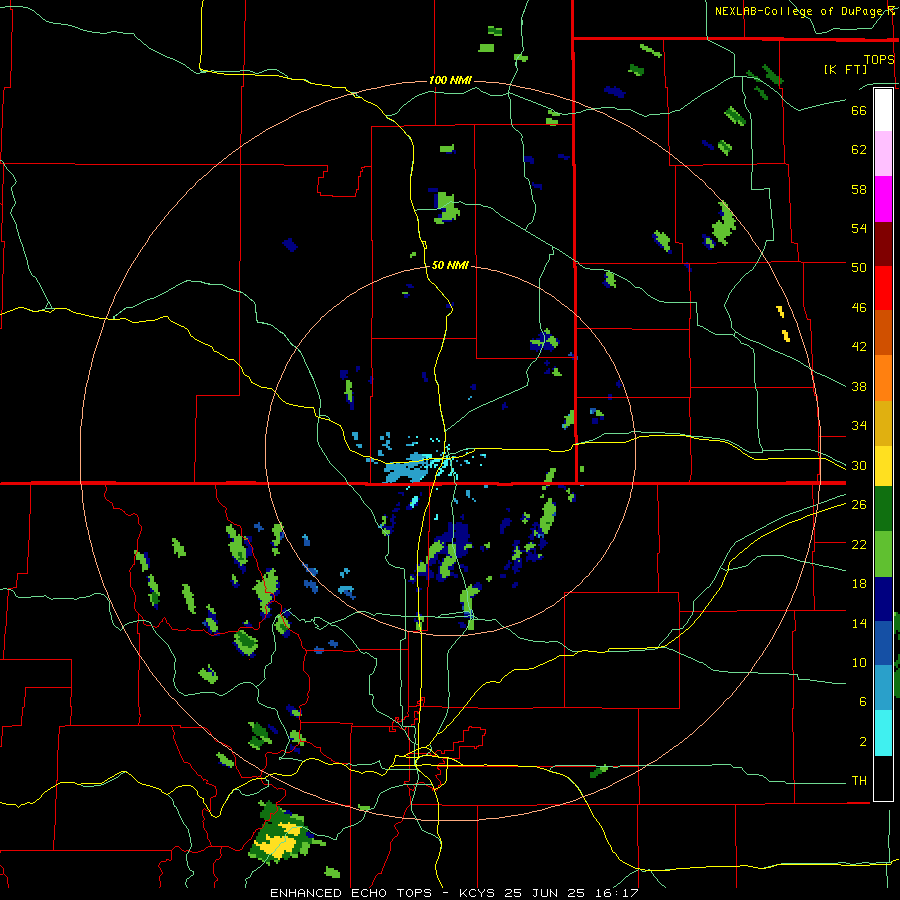Click the navy blue legend swatch

(x=883, y=599)
